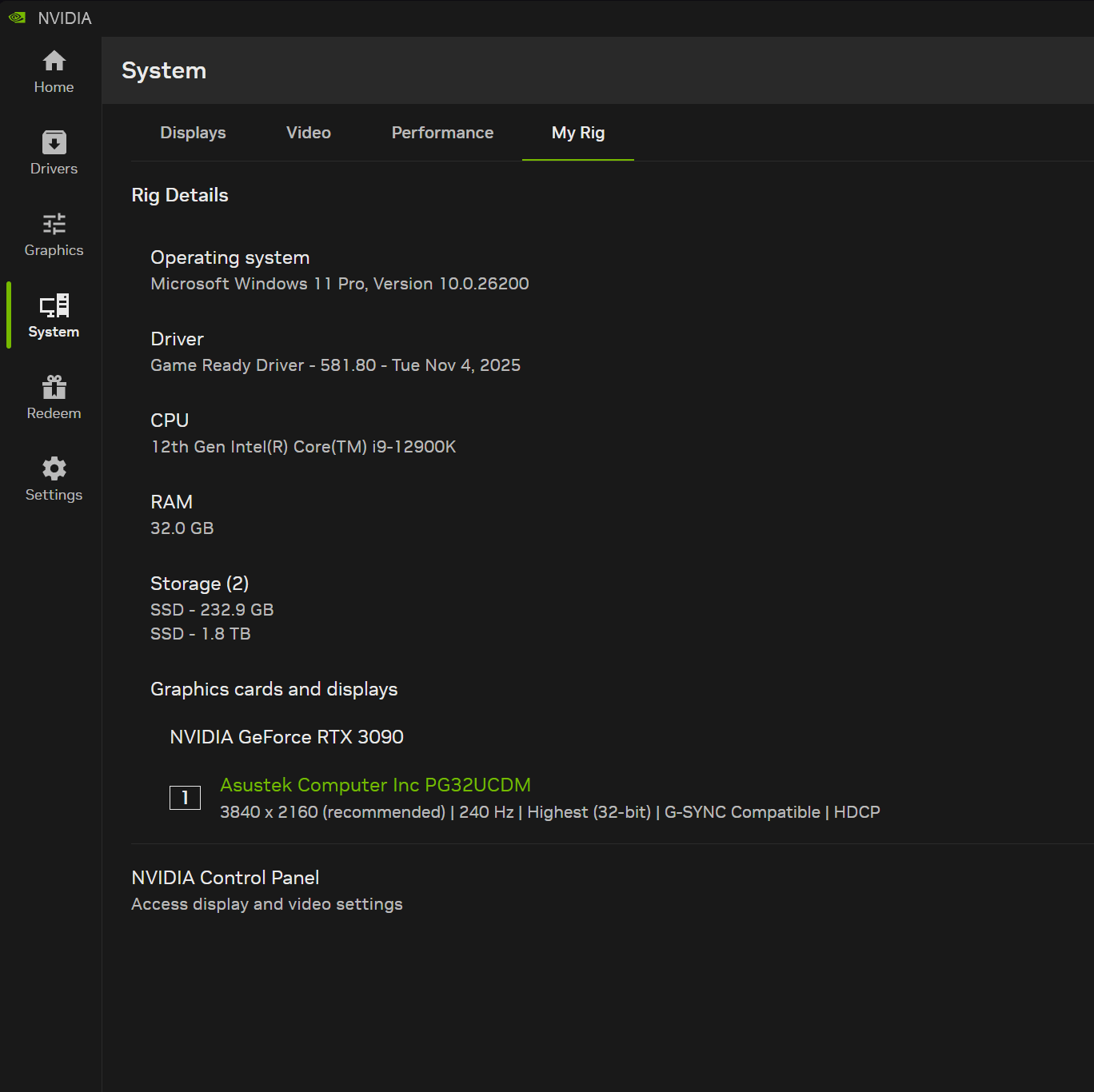Click the 32.0 GB RAM value
The height and width of the screenshot is (1092, 1094).
(x=182, y=528)
